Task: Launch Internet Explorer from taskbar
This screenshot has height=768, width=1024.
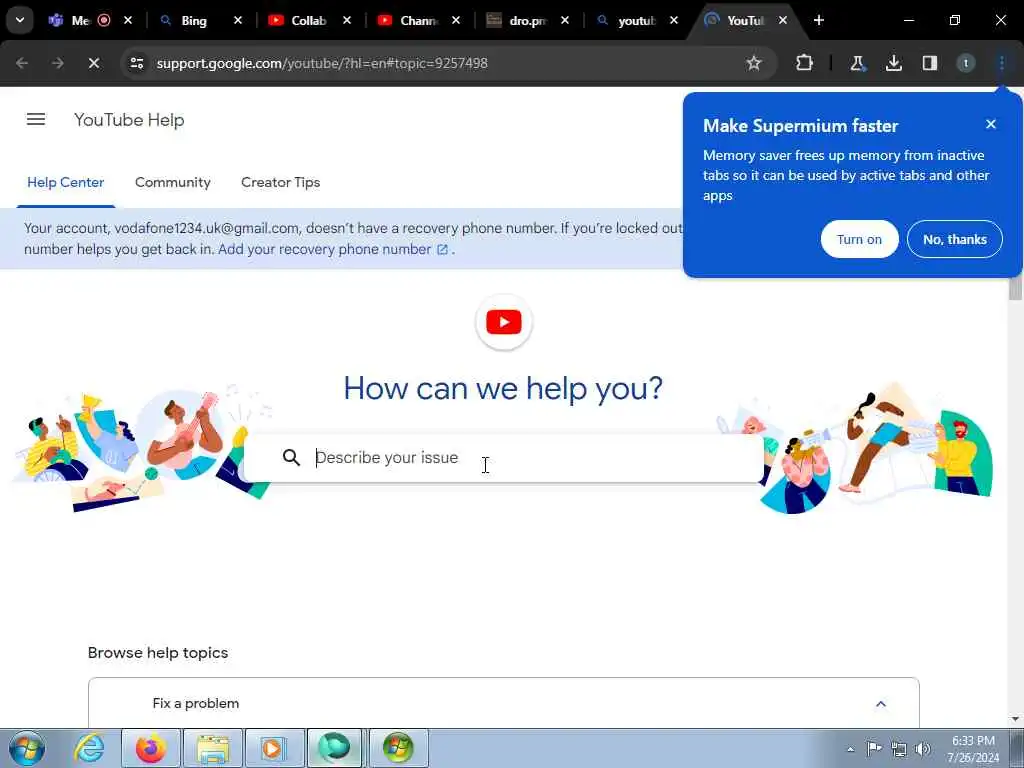Action: click(x=89, y=748)
